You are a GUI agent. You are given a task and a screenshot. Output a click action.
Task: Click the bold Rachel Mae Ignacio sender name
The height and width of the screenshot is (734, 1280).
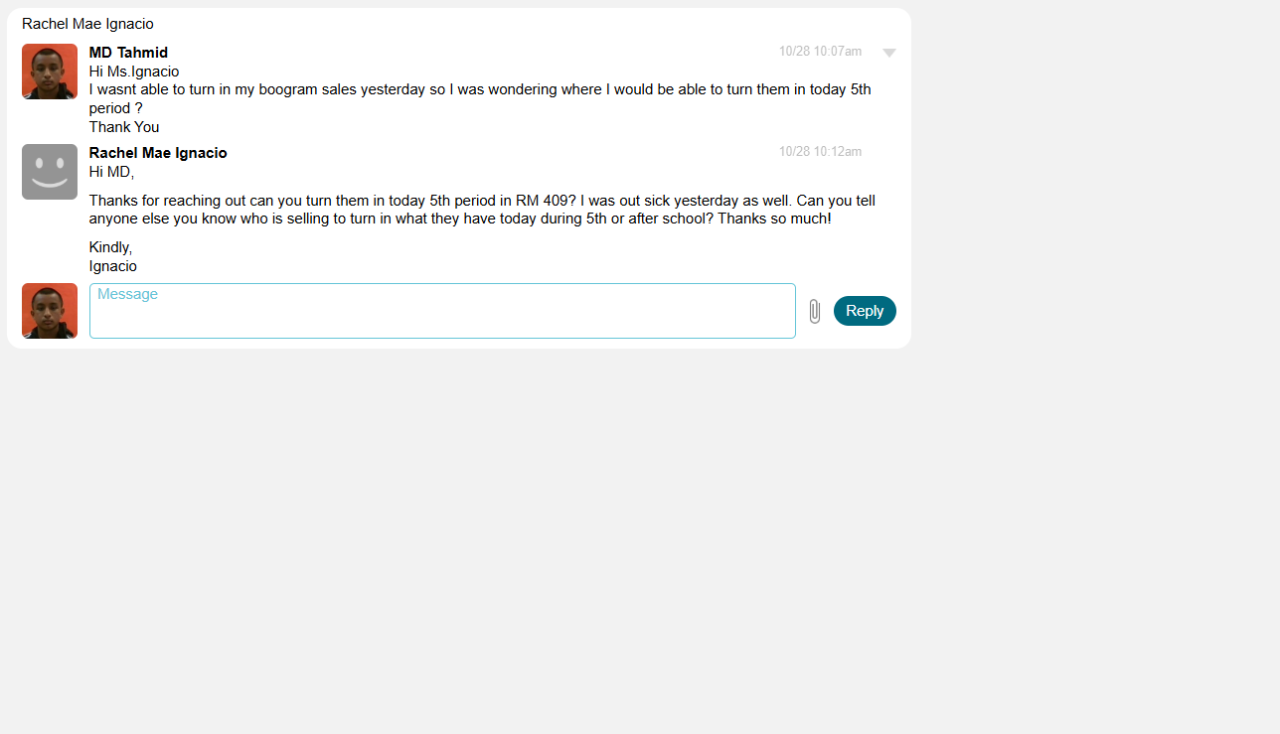pyautogui.click(x=158, y=153)
